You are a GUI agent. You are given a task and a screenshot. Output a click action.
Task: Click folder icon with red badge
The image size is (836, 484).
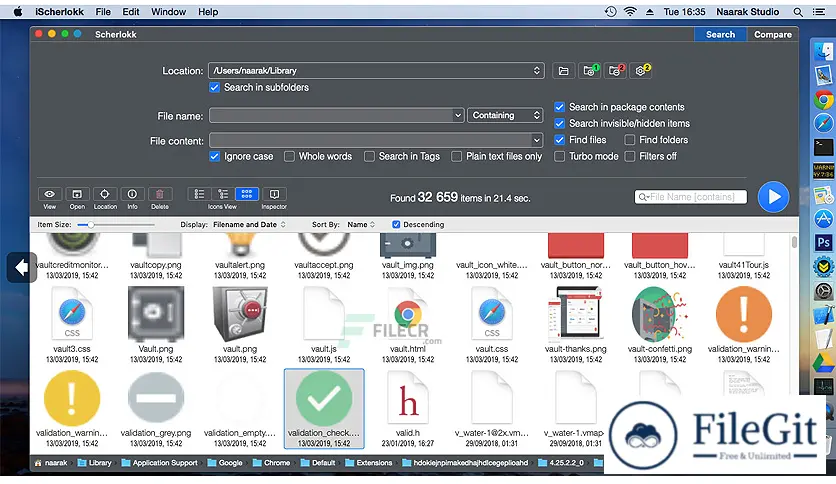pyautogui.click(x=615, y=71)
